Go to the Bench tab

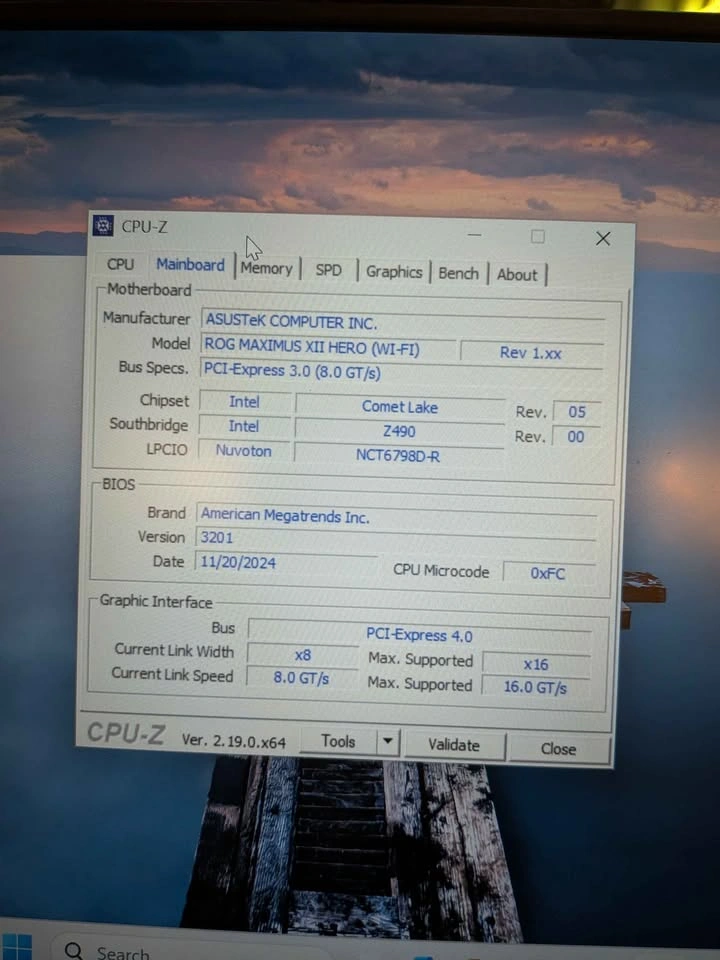click(459, 273)
